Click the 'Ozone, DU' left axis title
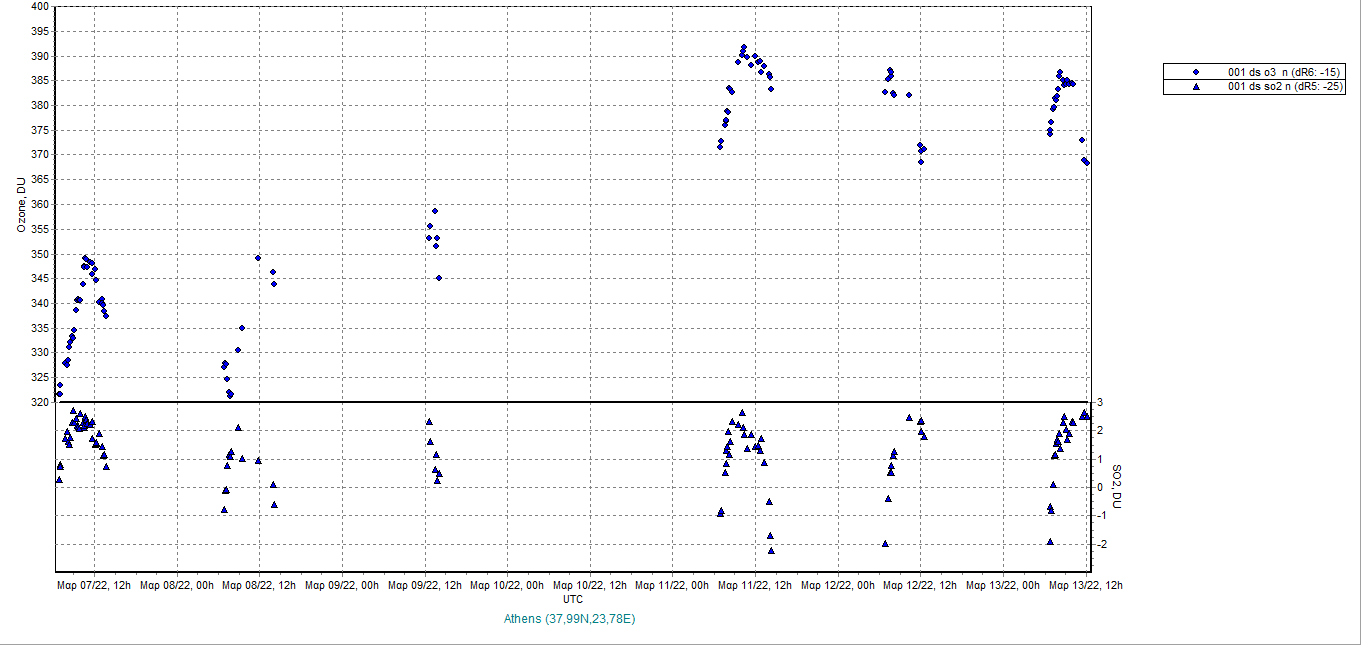The height and width of the screenshot is (645, 1361). (21, 205)
